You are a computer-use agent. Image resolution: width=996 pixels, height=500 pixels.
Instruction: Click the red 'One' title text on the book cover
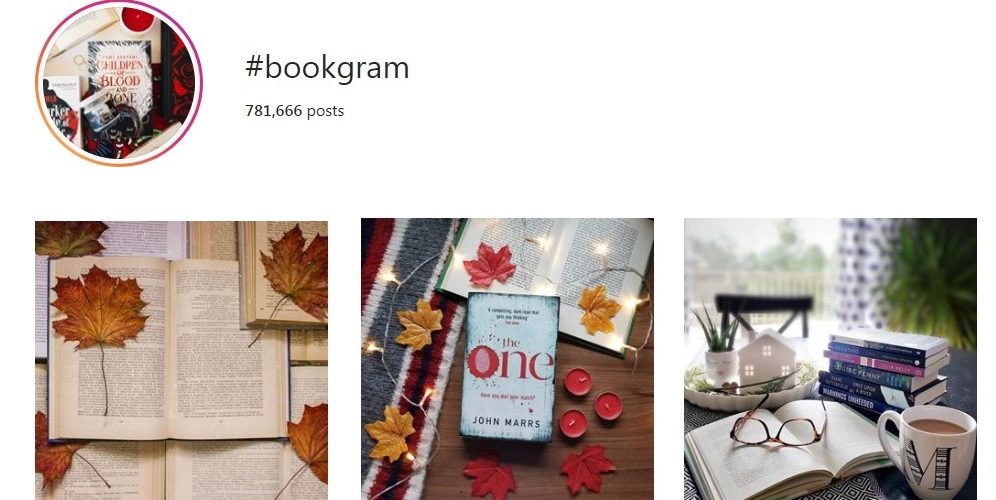coord(511,363)
